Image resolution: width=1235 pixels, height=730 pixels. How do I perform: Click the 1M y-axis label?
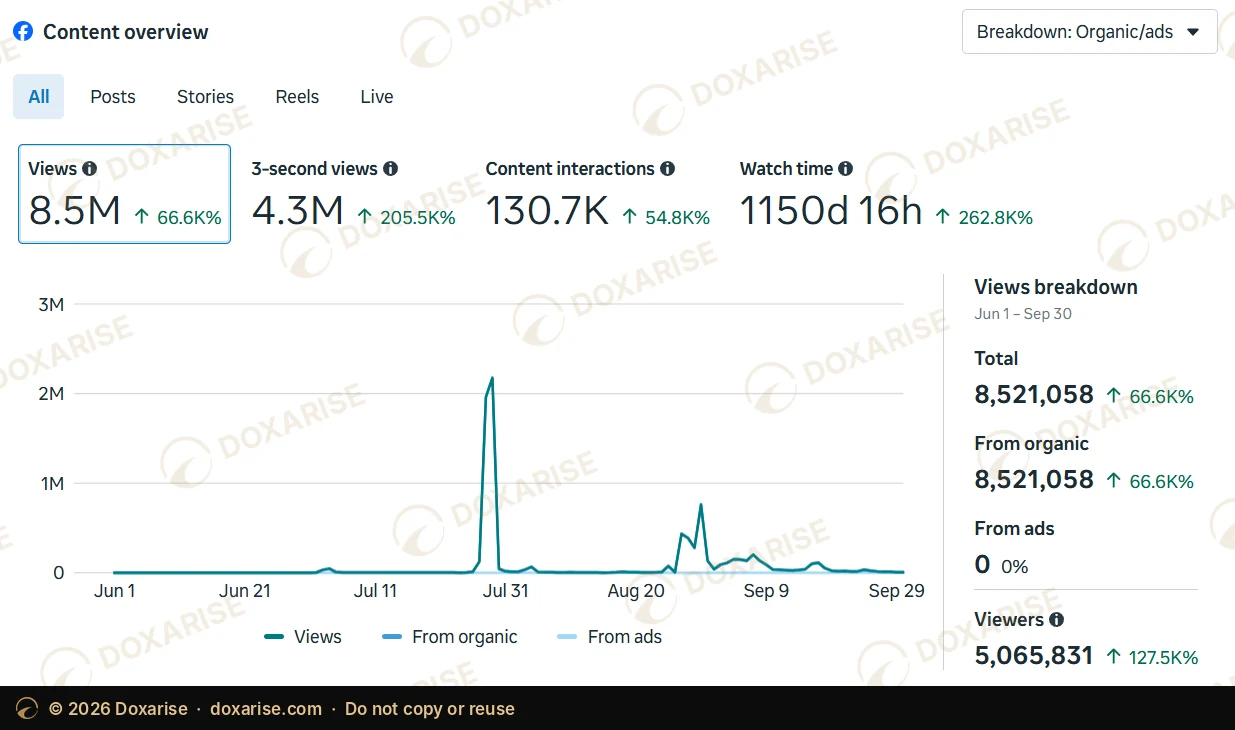click(x=51, y=484)
